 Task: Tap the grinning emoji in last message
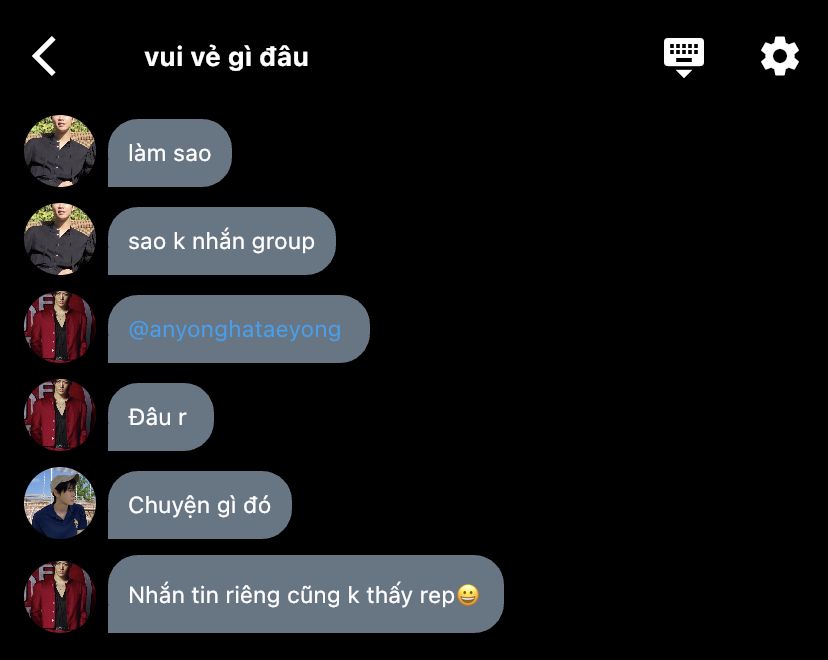coord(467,595)
